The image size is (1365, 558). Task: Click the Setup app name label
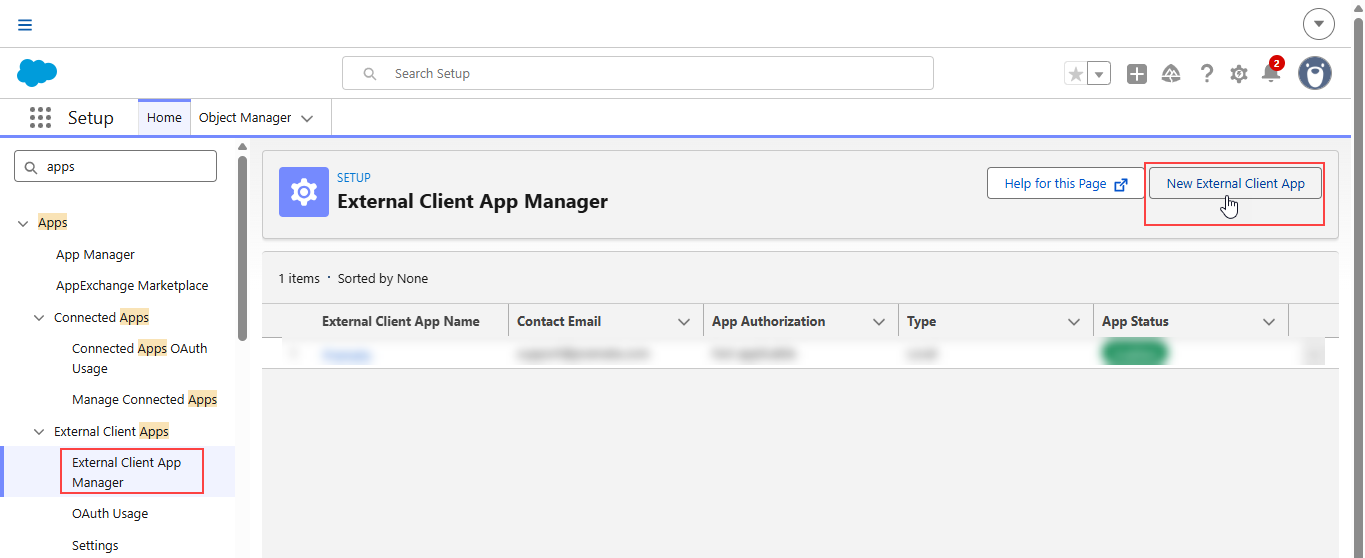(91, 118)
